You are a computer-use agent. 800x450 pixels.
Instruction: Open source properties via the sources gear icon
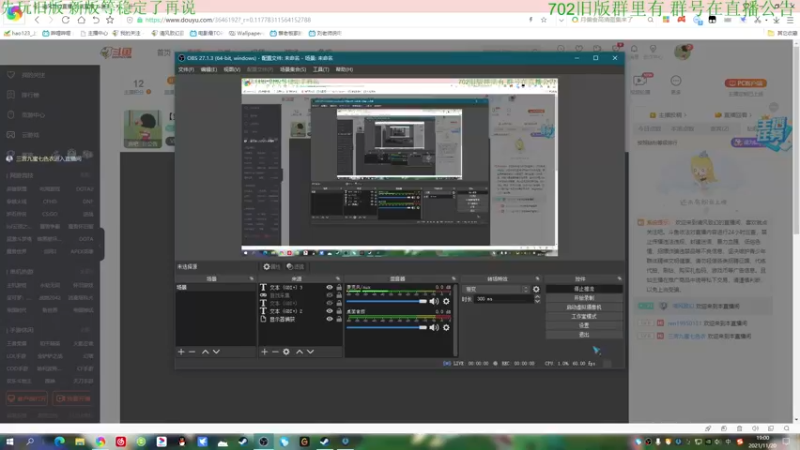point(286,352)
